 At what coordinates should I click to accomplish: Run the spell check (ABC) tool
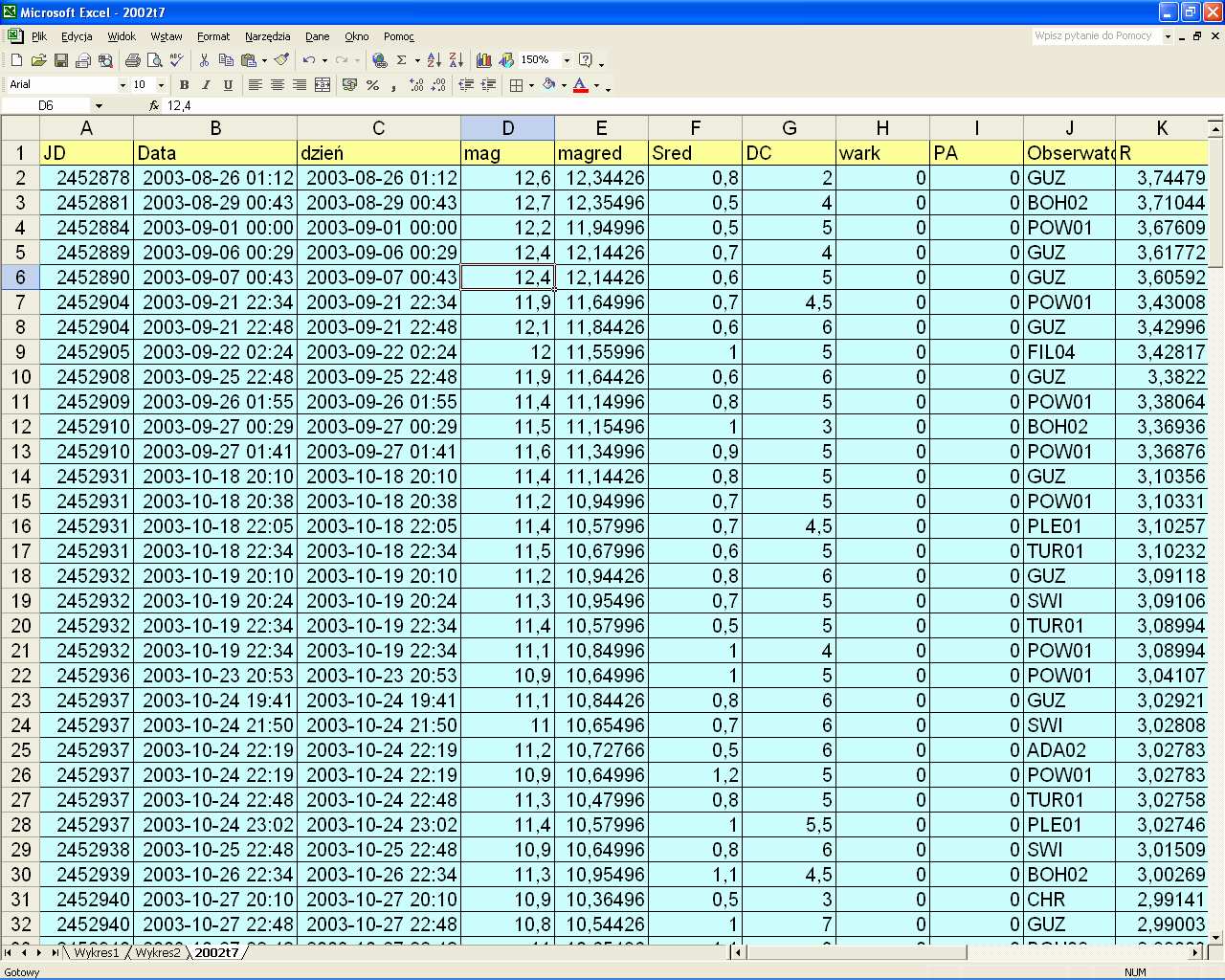click(x=177, y=60)
